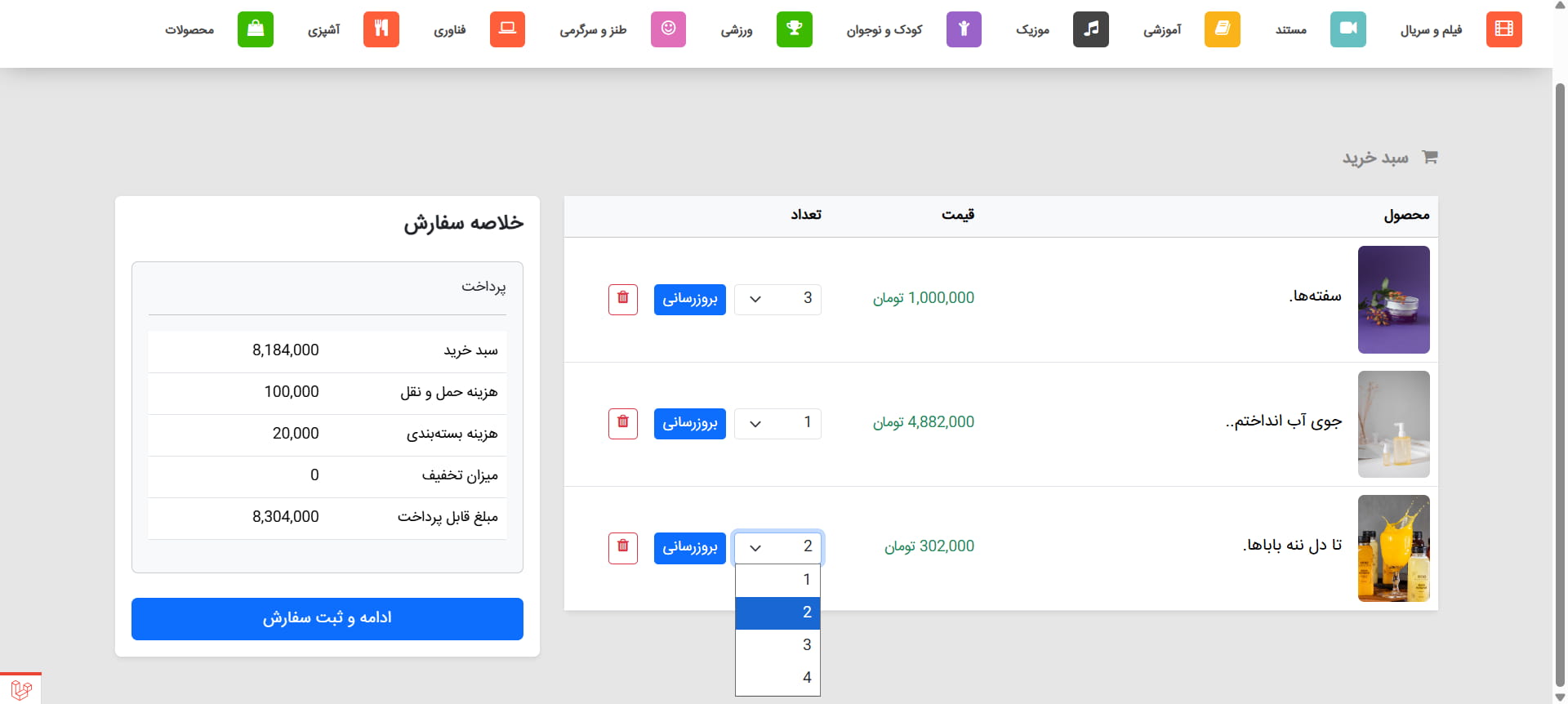Open the مستند menu item

pos(1291,30)
